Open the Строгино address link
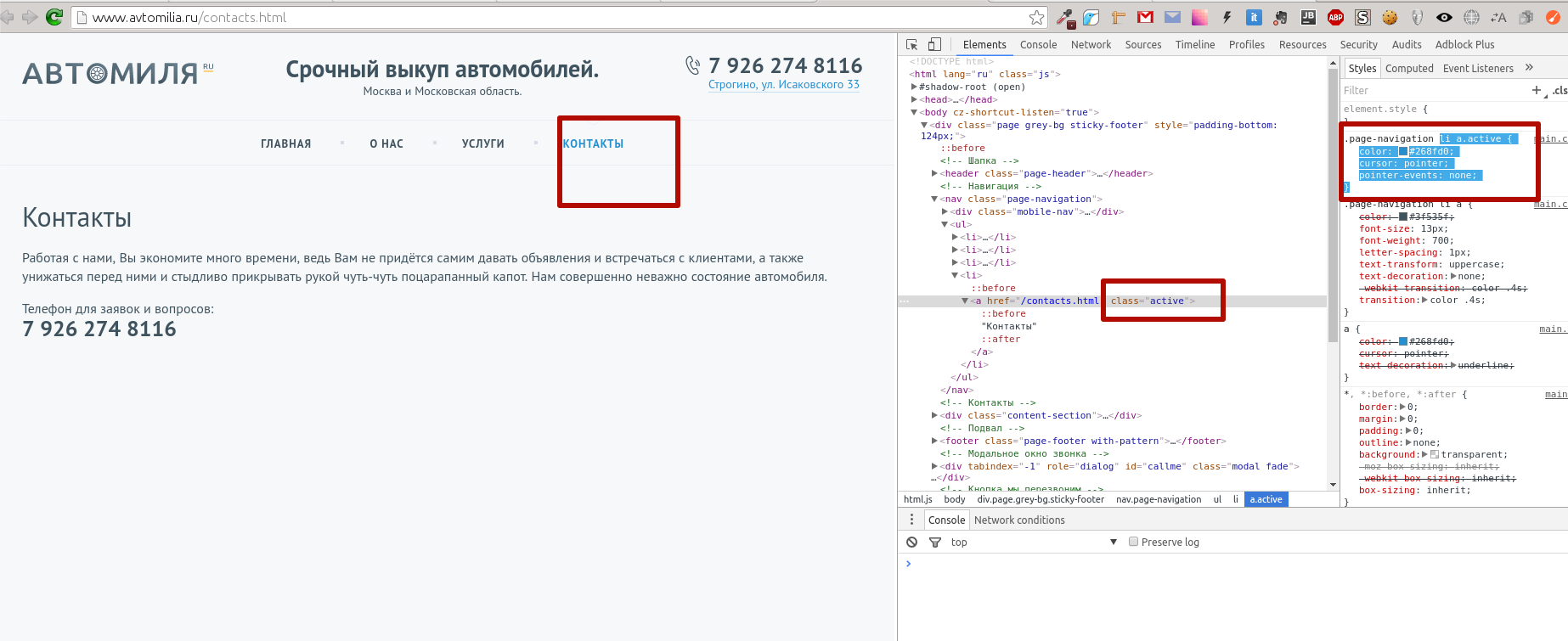 [783, 85]
